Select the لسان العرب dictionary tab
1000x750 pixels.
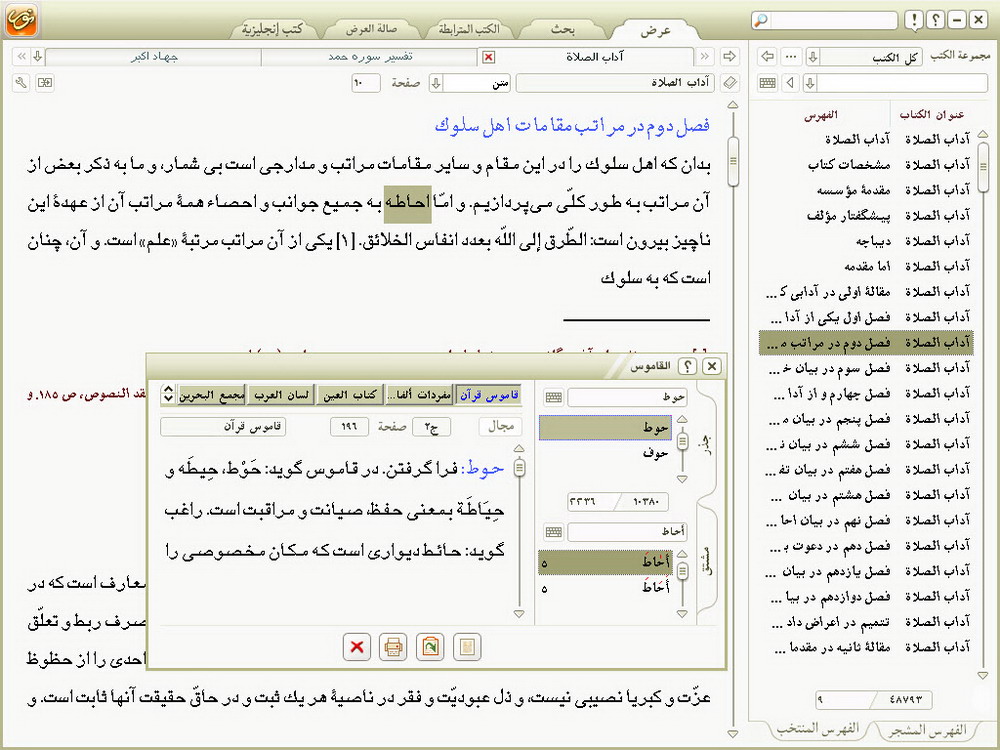pyautogui.click(x=281, y=395)
